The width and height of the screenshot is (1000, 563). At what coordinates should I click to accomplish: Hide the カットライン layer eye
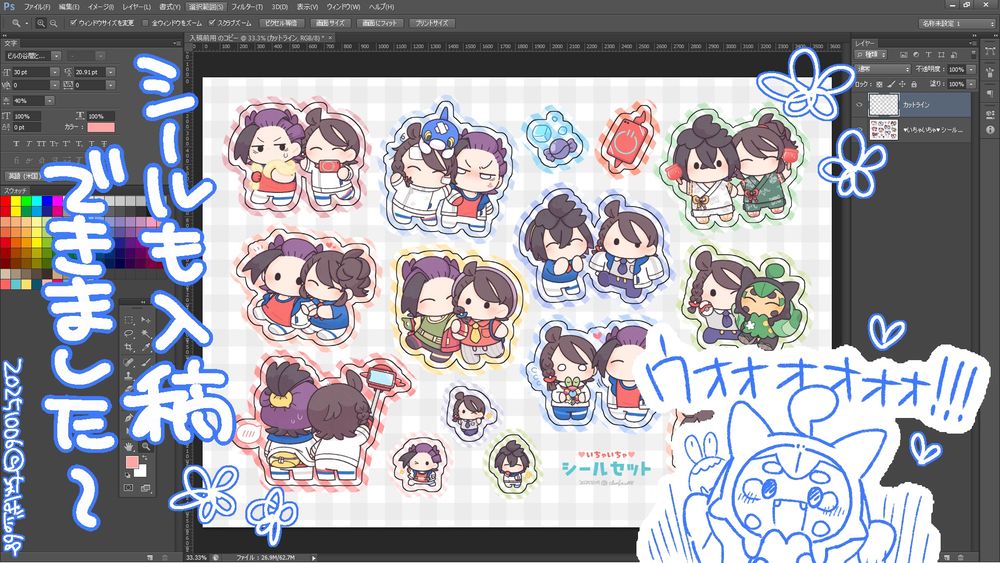pyautogui.click(x=860, y=105)
